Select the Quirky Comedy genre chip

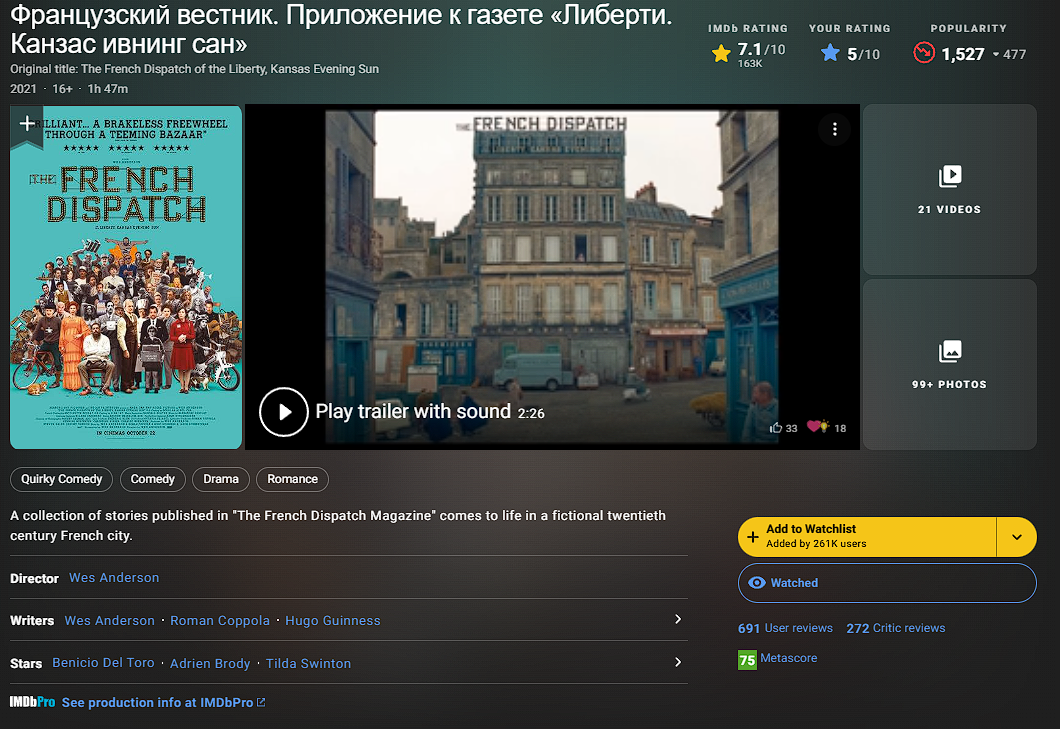62,479
